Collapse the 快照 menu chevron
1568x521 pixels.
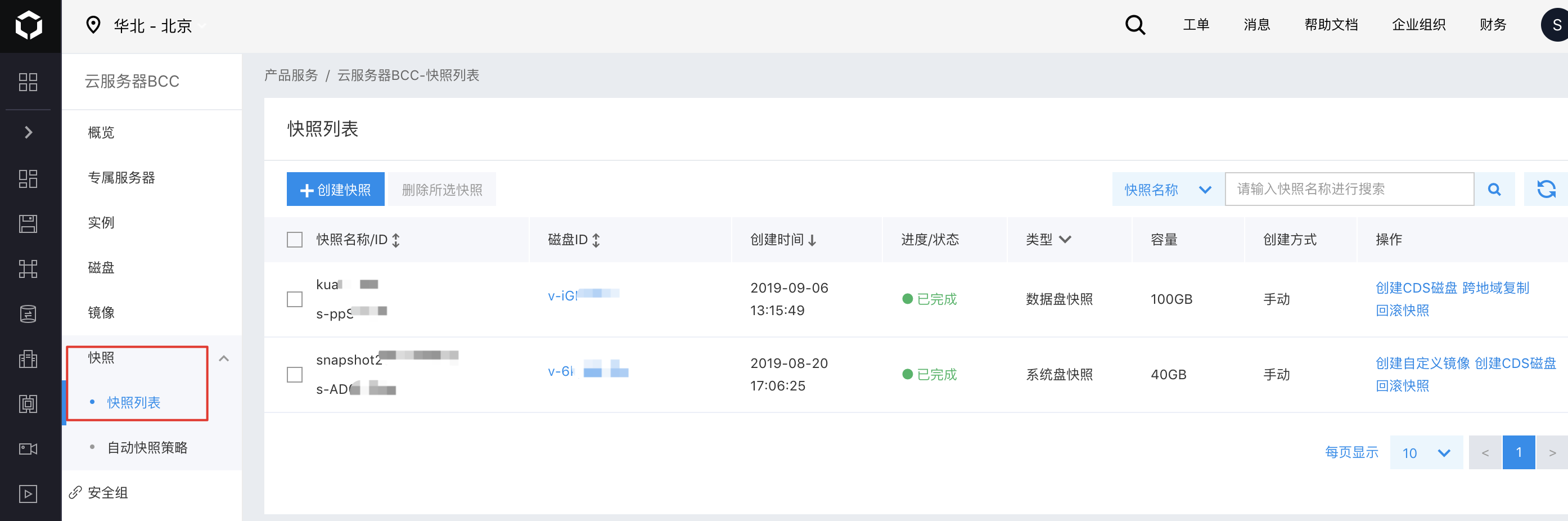coord(224,358)
